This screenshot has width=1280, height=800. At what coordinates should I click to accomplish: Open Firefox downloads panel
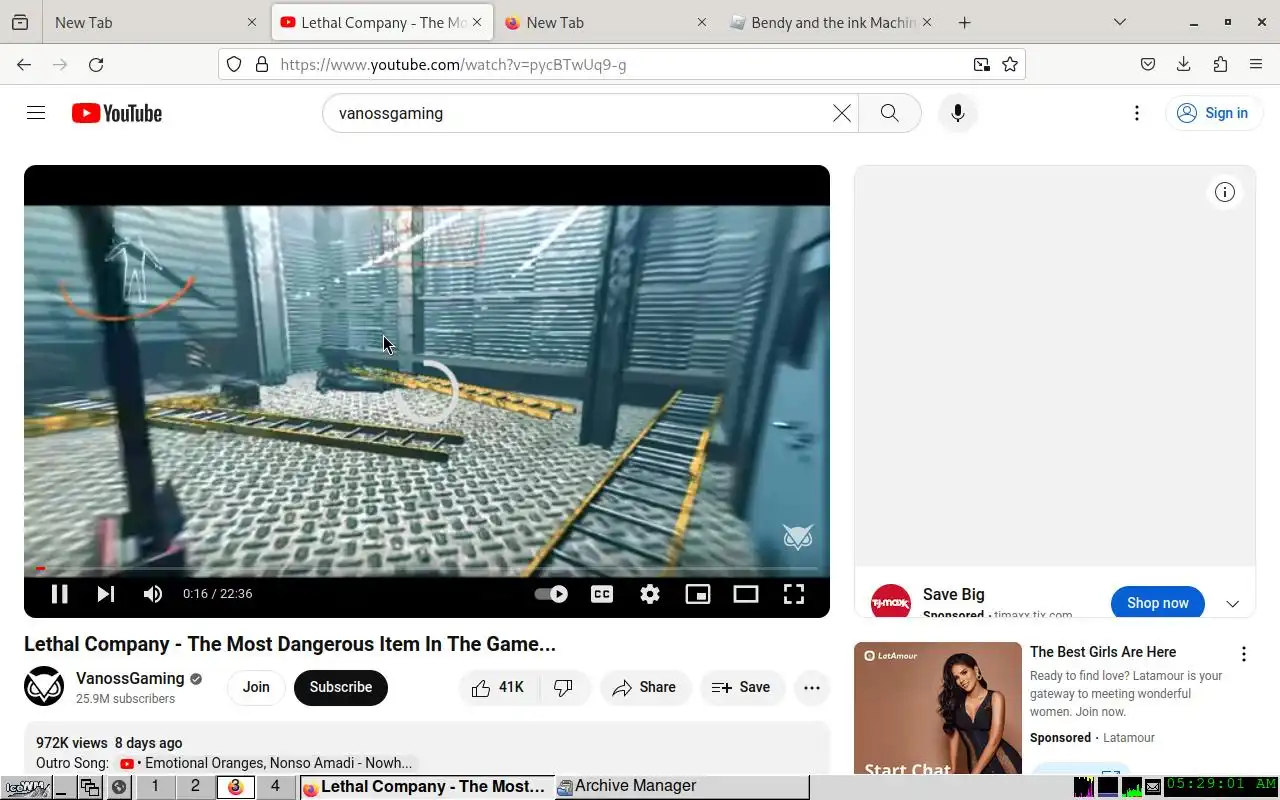click(x=1184, y=64)
